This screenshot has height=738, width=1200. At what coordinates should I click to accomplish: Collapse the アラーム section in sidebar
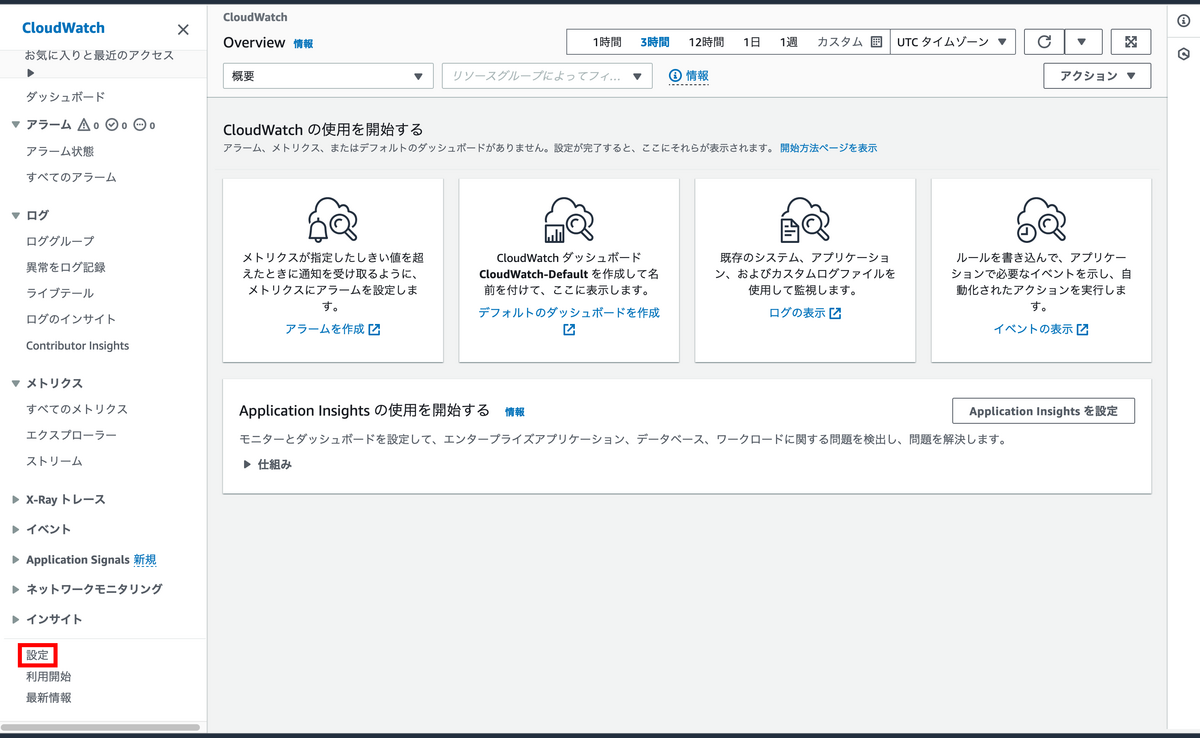pyautogui.click(x=15, y=125)
